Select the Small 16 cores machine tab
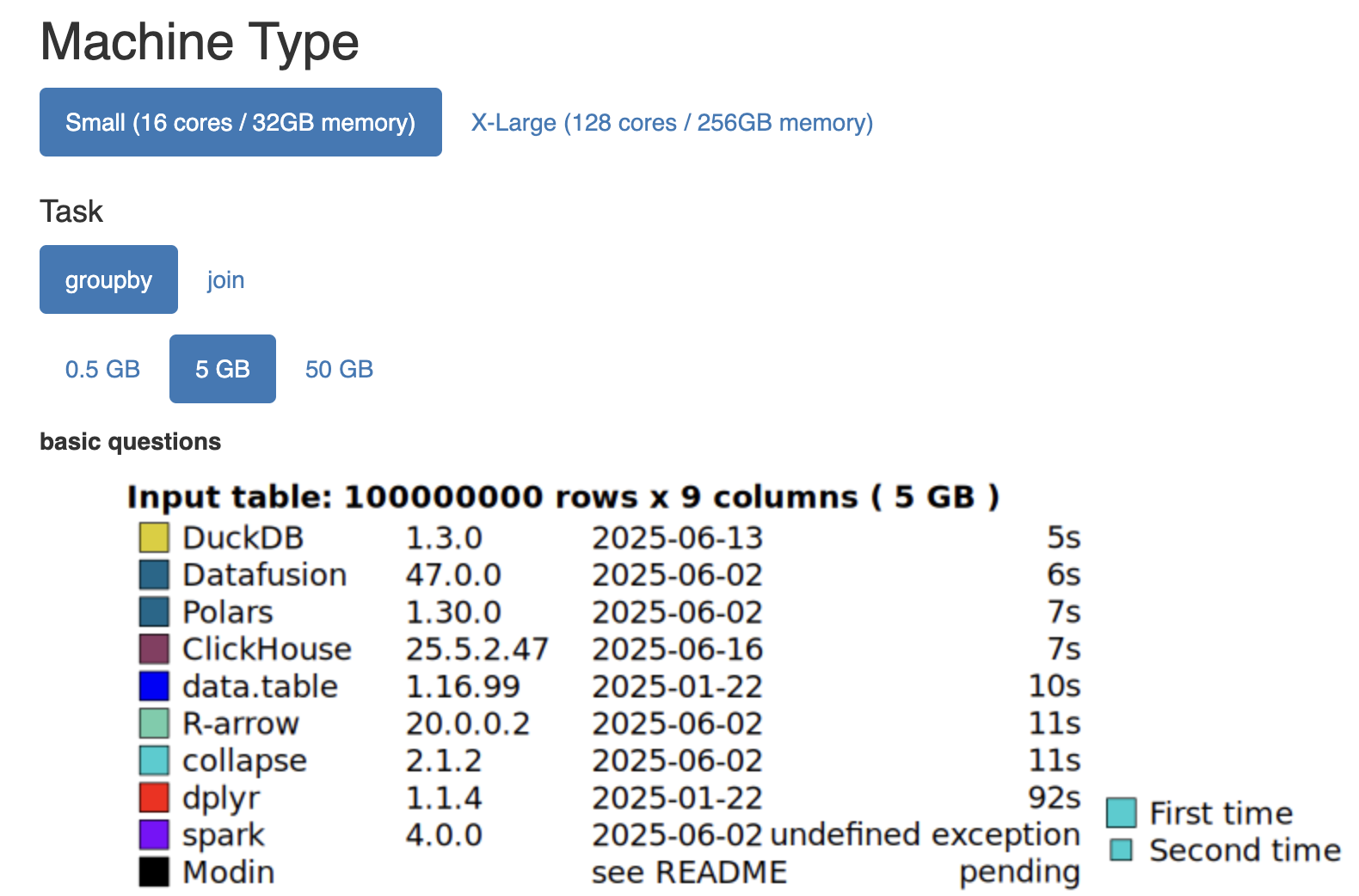Image resolution: width=1359 pixels, height=896 pixels. (x=241, y=122)
